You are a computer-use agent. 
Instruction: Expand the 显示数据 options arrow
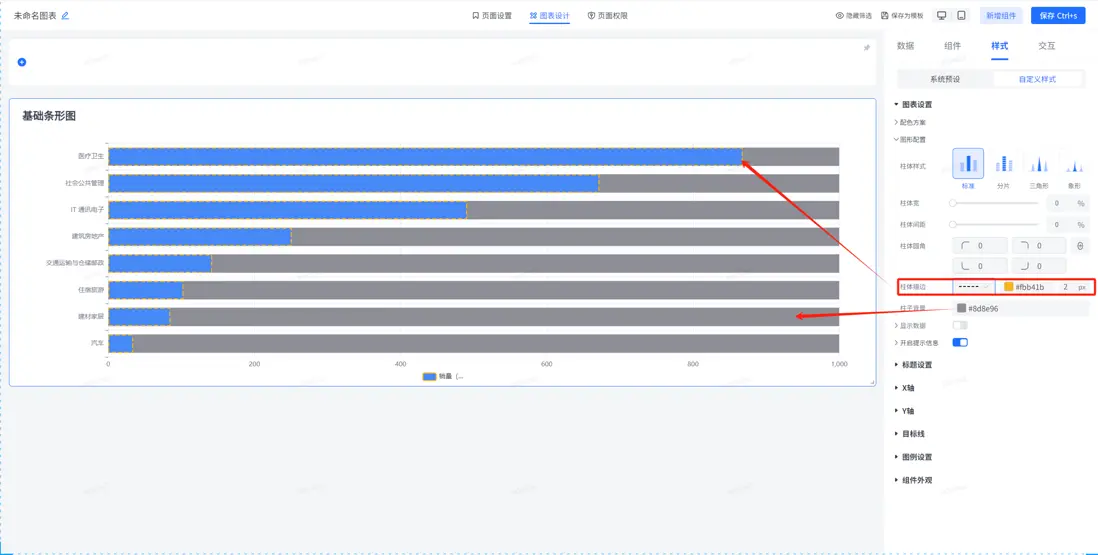click(x=896, y=325)
